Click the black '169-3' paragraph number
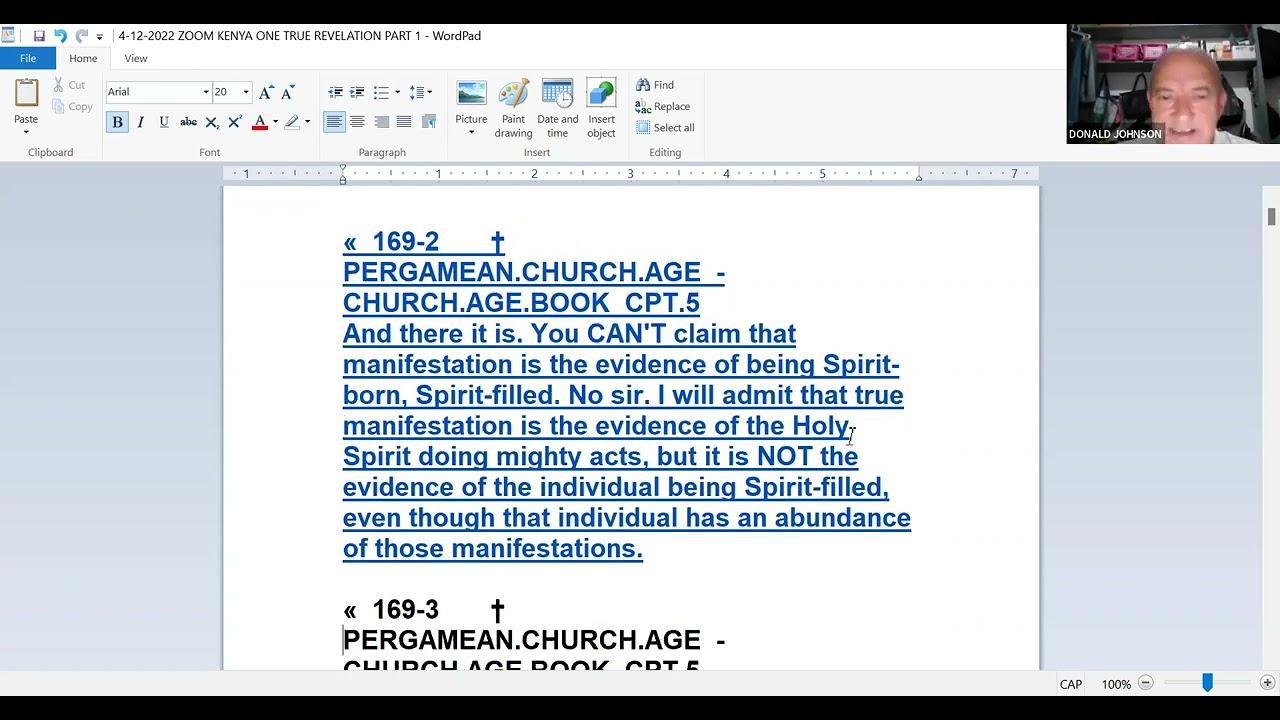This screenshot has height=720, width=1280. point(405,610)
